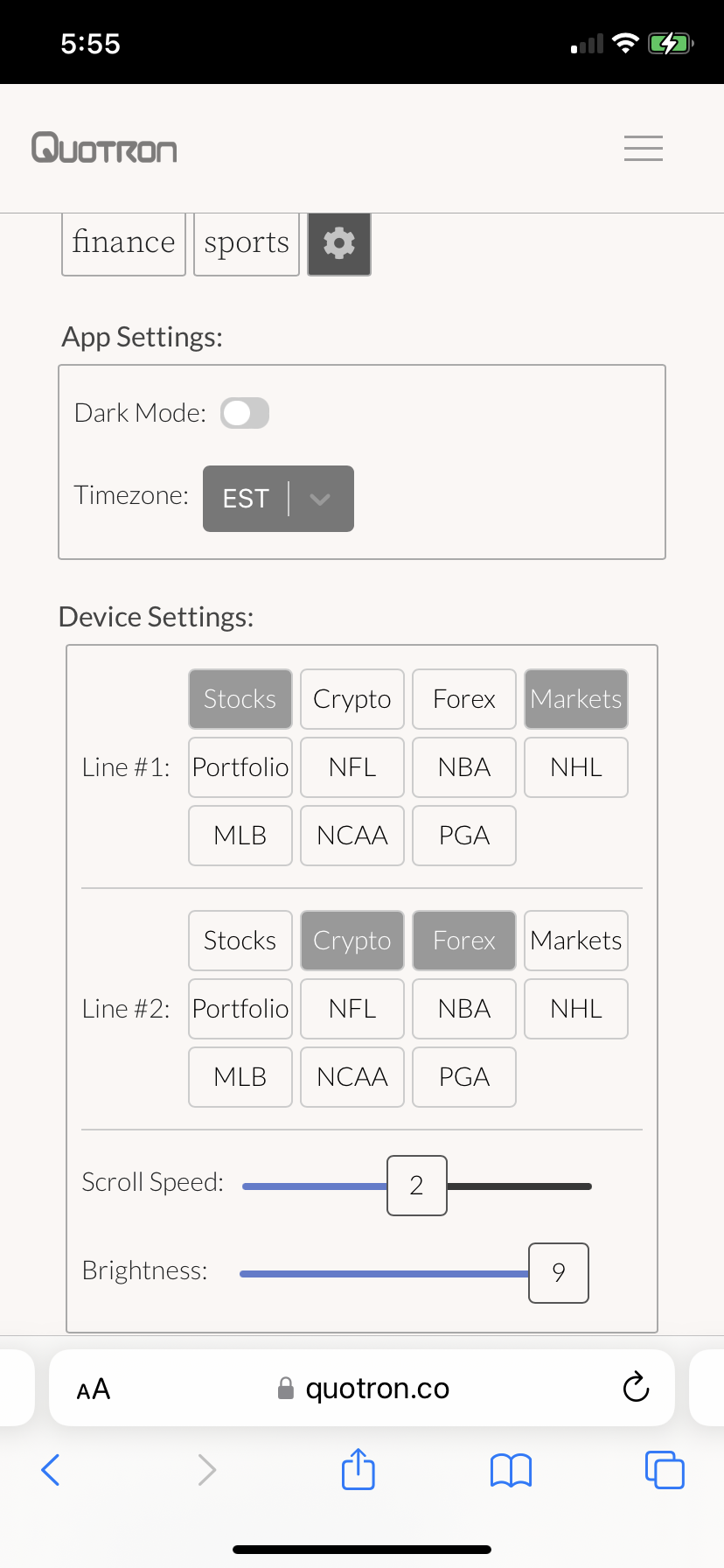Switch to the finance tab
724x1568 pixels.
pyautogui.click(x=123, y=243)
